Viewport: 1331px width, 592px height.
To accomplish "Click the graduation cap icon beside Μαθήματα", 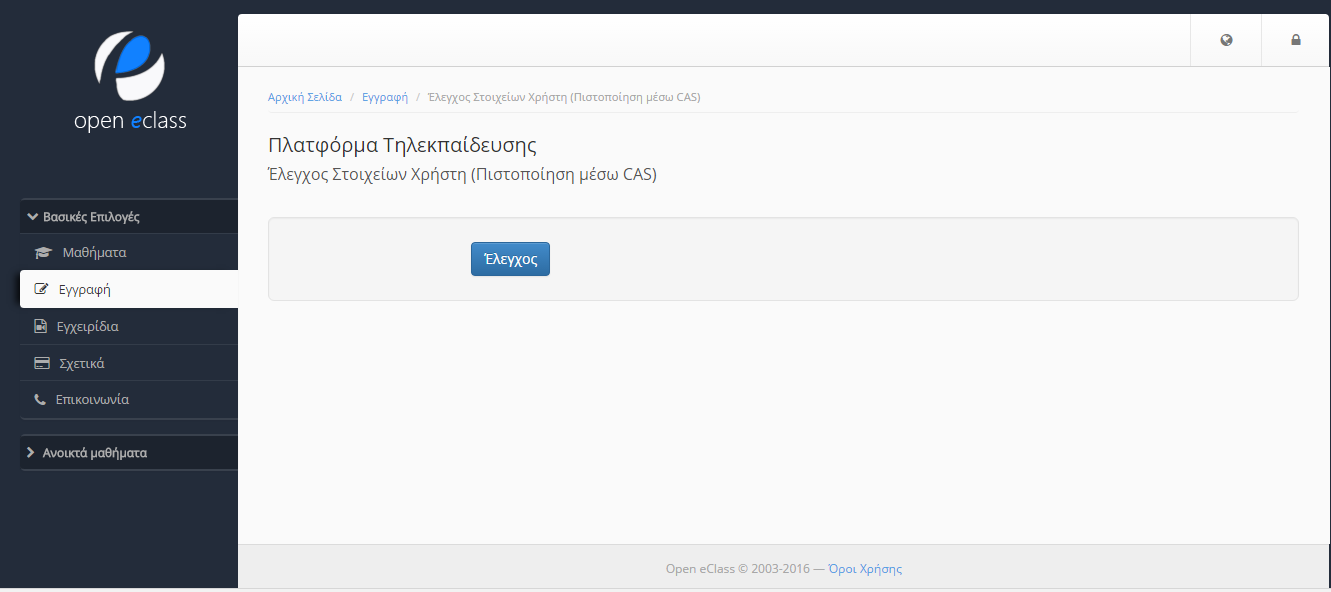I will click(x=42, y=253).
